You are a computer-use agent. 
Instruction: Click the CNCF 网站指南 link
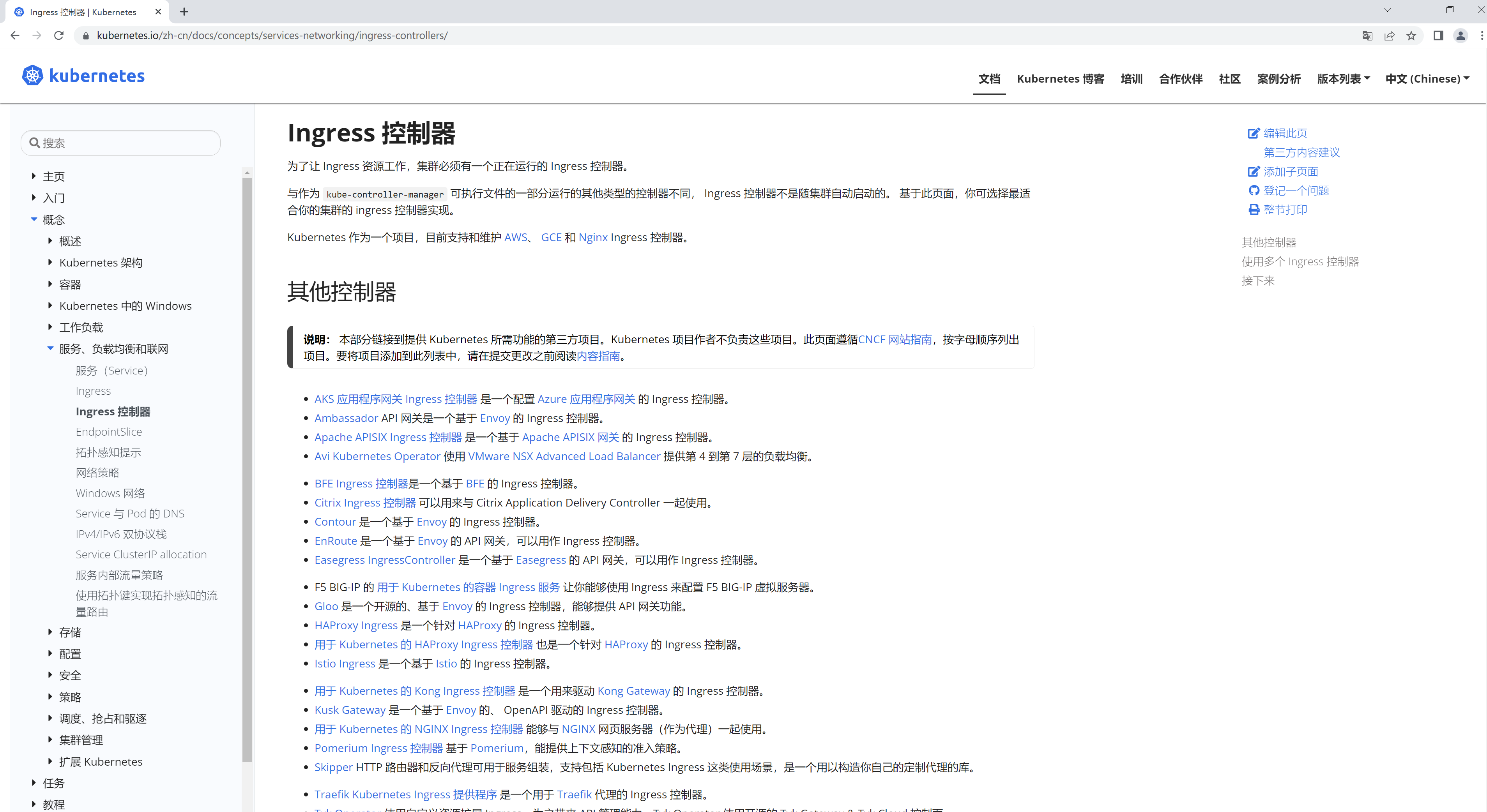click(895, 339)
